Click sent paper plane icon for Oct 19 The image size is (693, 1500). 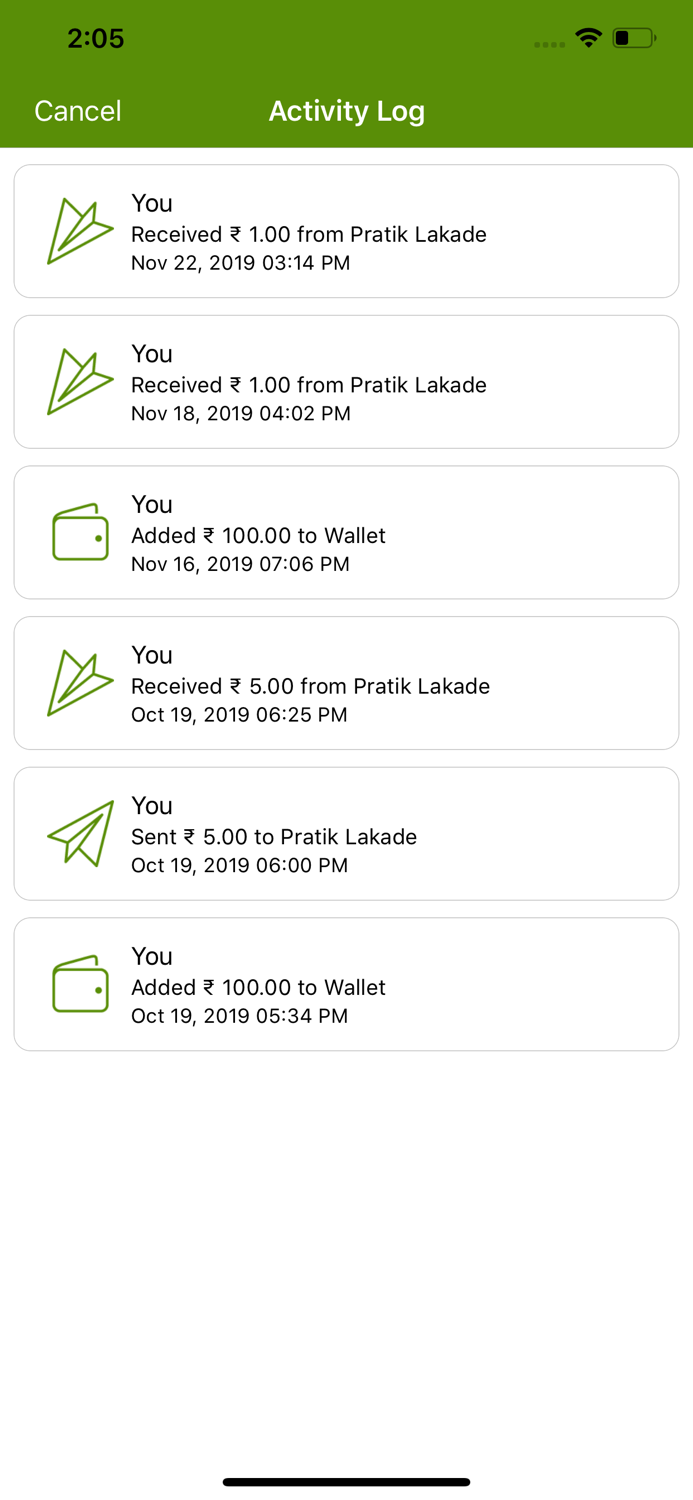[80, 833]
